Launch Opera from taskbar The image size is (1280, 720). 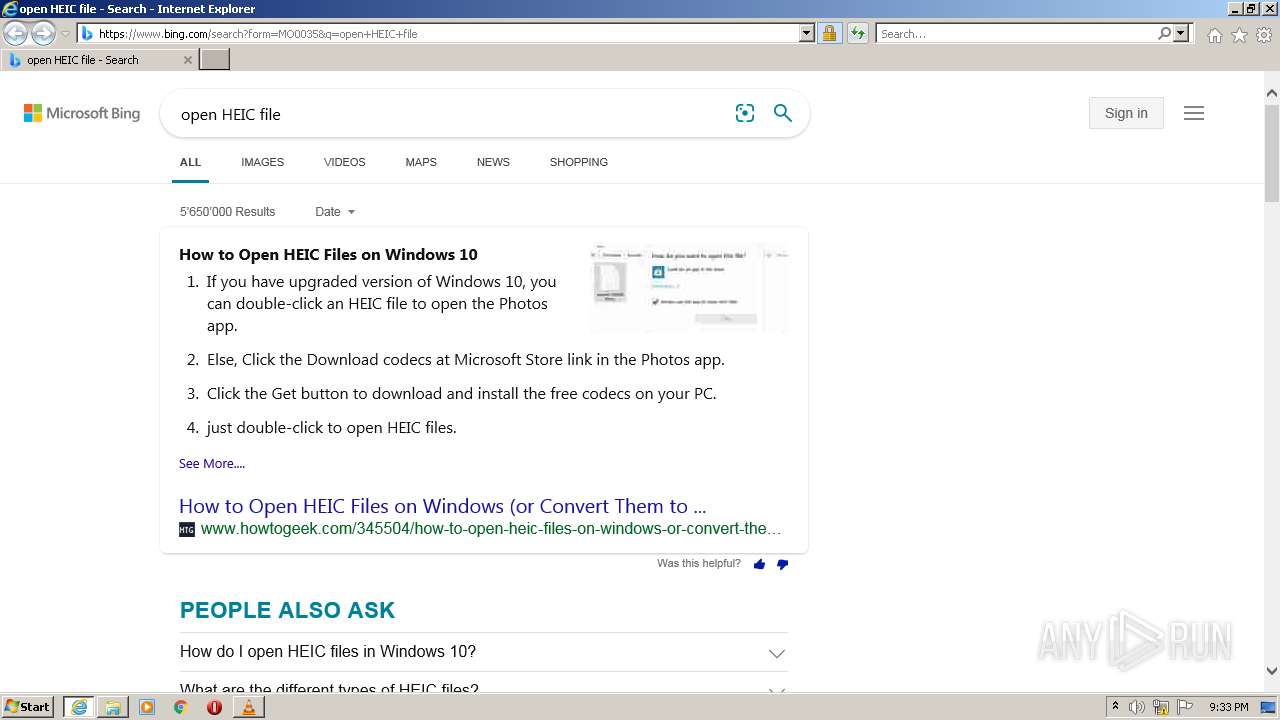(214, 707)
